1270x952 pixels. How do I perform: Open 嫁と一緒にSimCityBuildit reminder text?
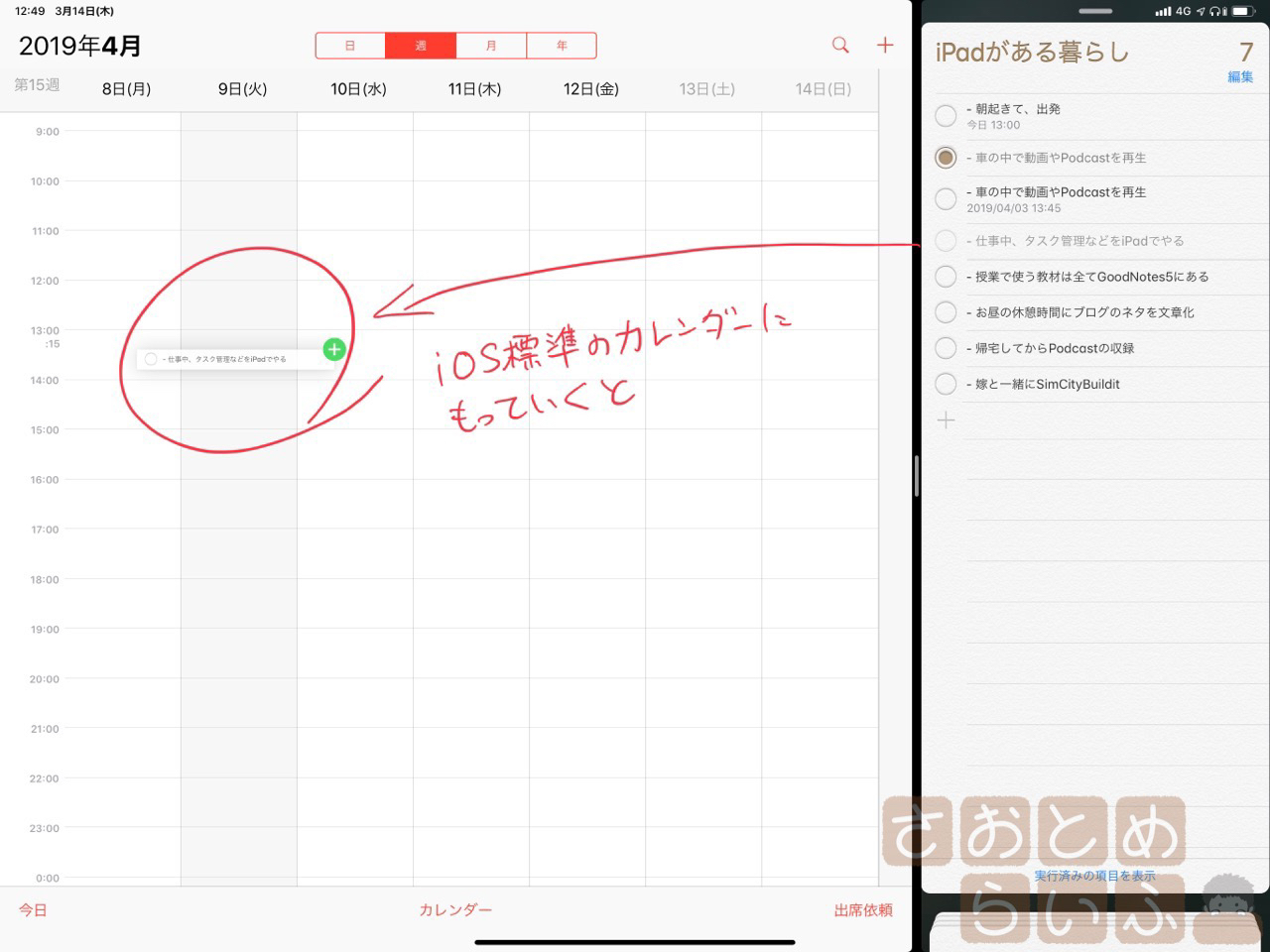click(1043, 384)
